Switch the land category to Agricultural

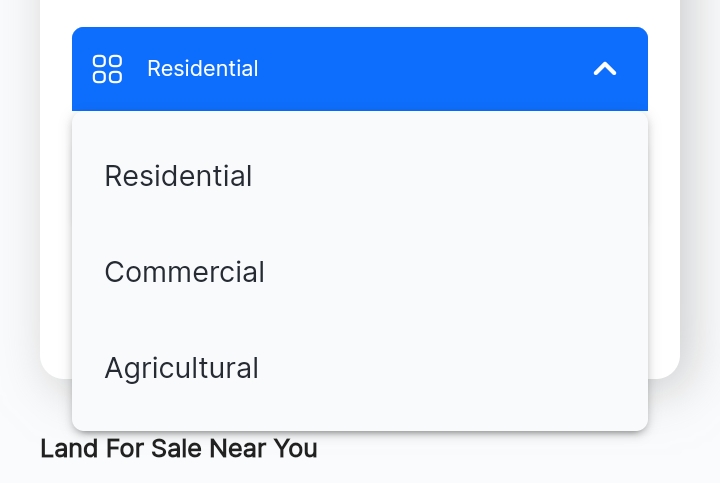coord(360,367)
